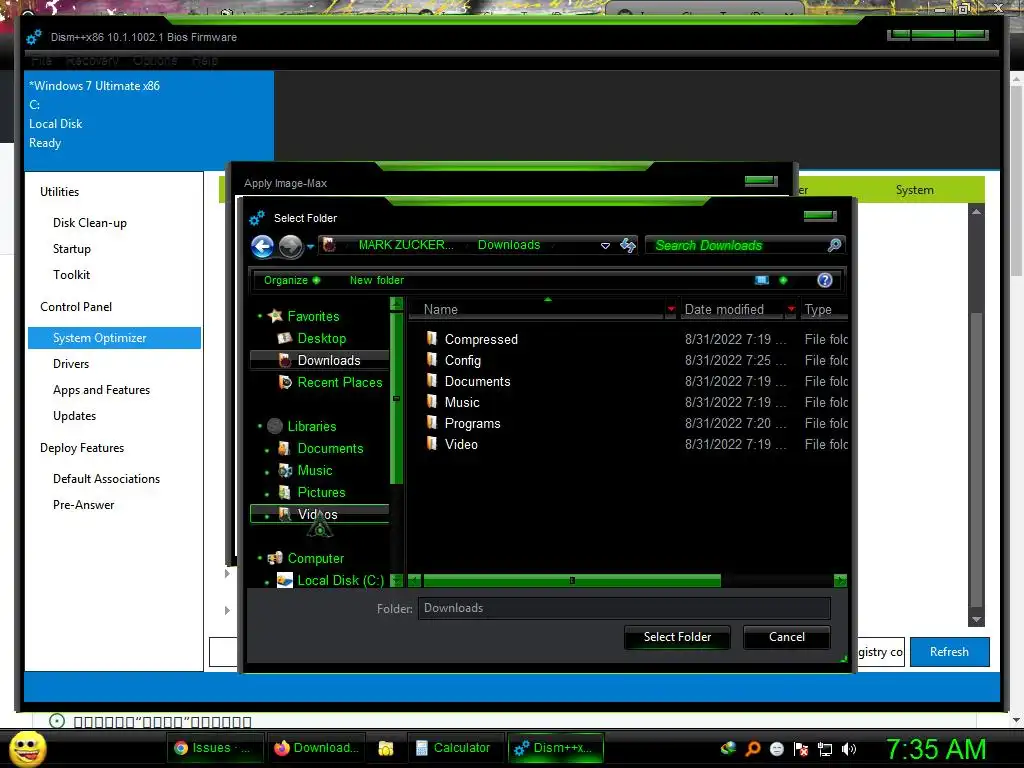Confirm with the Select Folder button
Screen dimensions: 1024x768
coord(677,637)
